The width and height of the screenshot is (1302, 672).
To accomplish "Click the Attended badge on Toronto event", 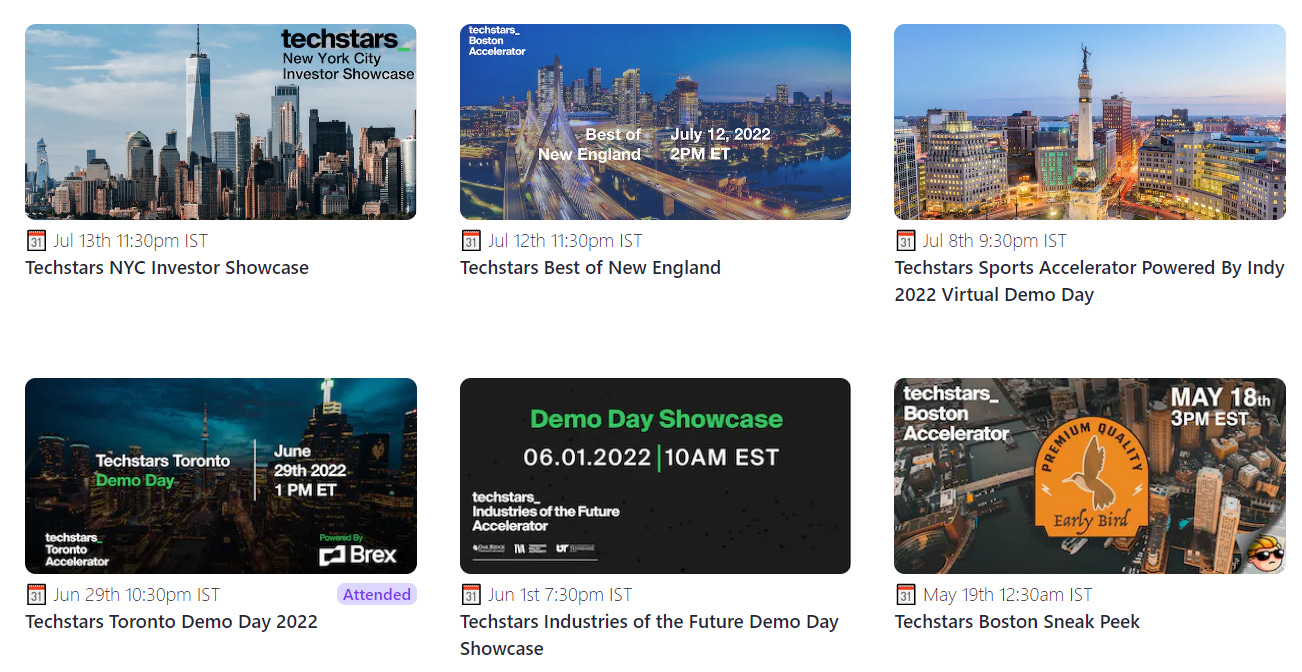I will click(x=377, y=595).
